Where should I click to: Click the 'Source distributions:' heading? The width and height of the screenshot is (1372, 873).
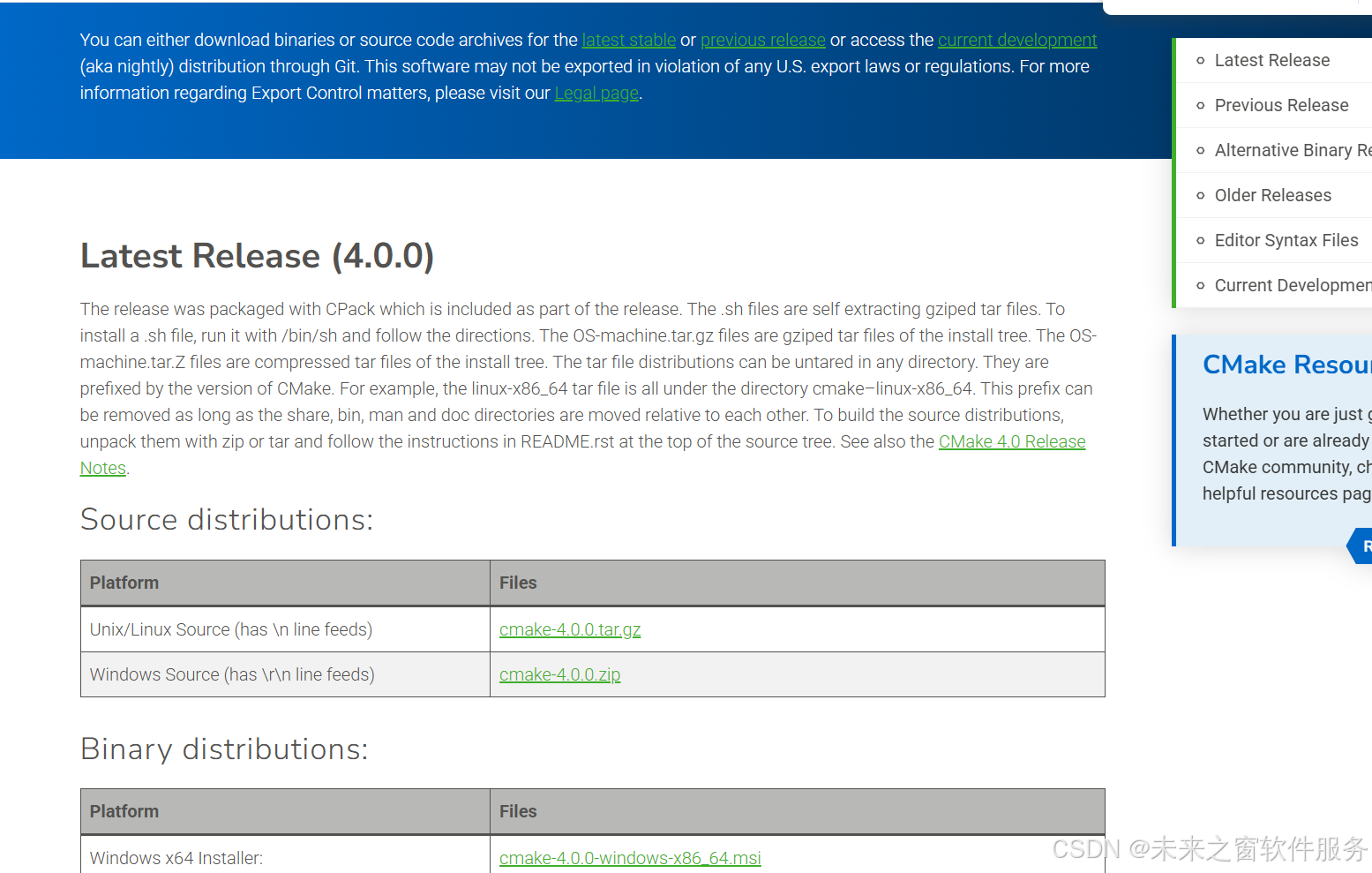click(227, 520)
